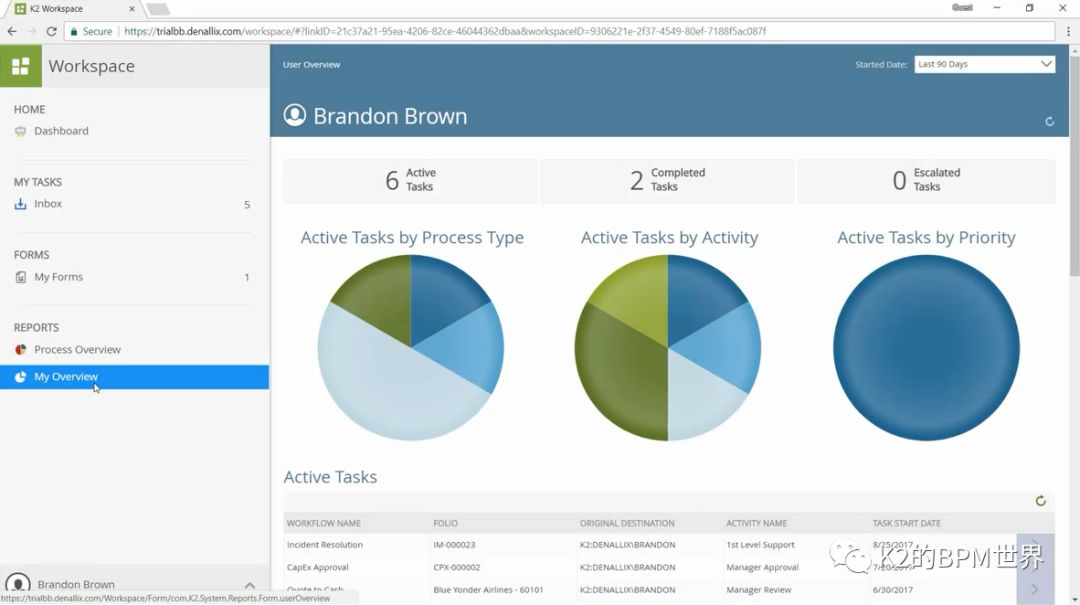Click the Manager Review activity cell
This screenshot has width=1080, height=605.
point(758,590)
